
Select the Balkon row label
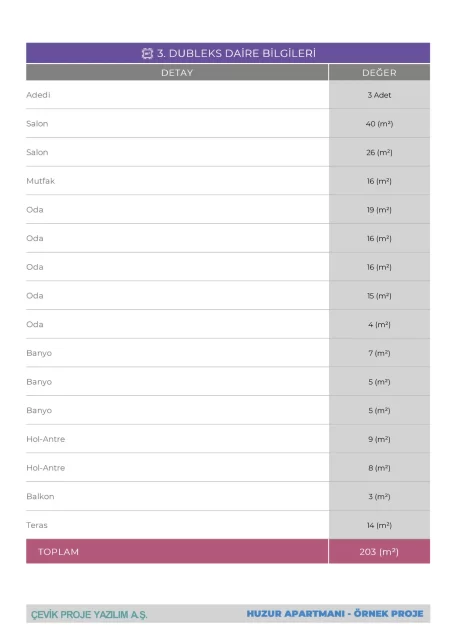tap(40, 496)
